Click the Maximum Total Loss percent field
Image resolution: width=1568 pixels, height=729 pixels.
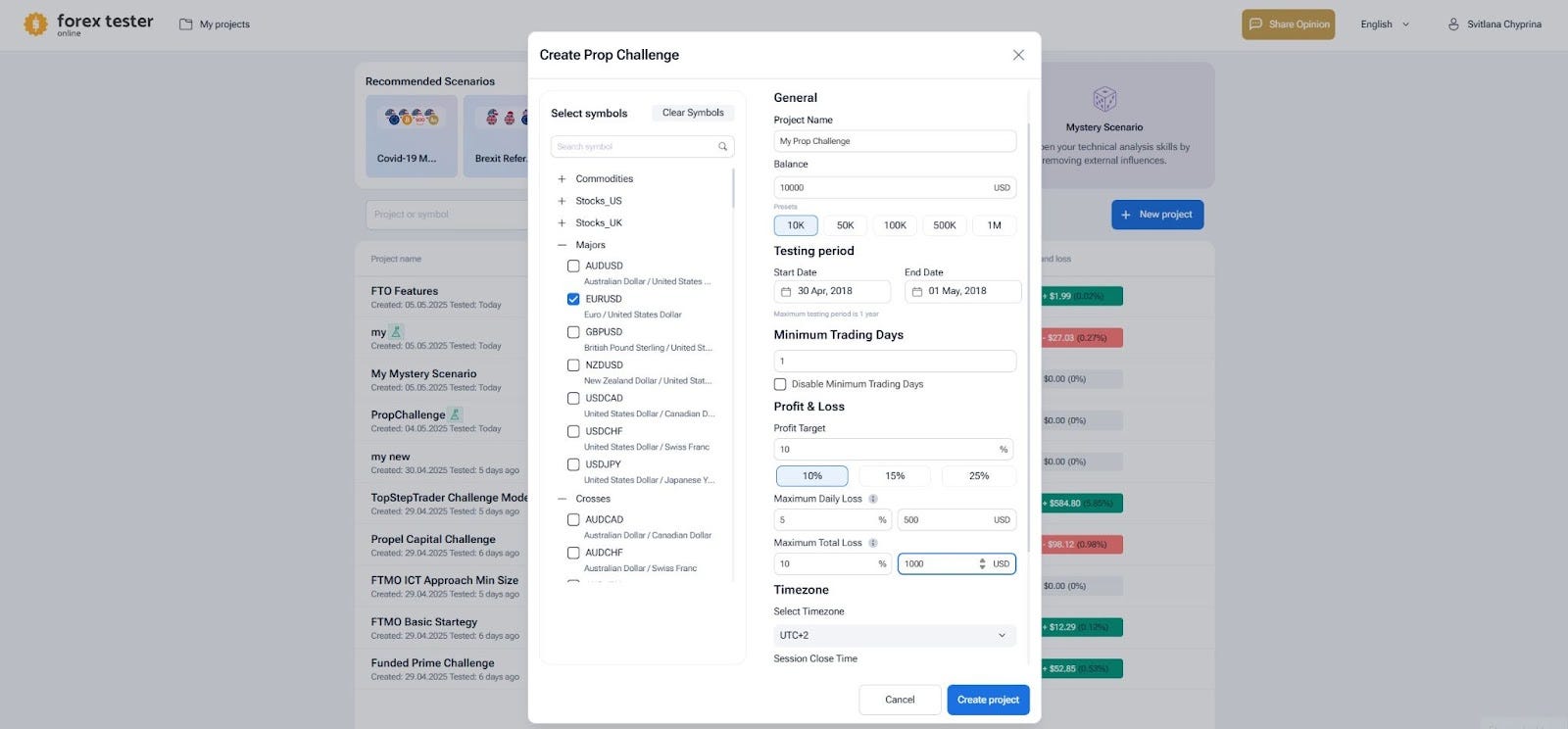tap(833, 564)
